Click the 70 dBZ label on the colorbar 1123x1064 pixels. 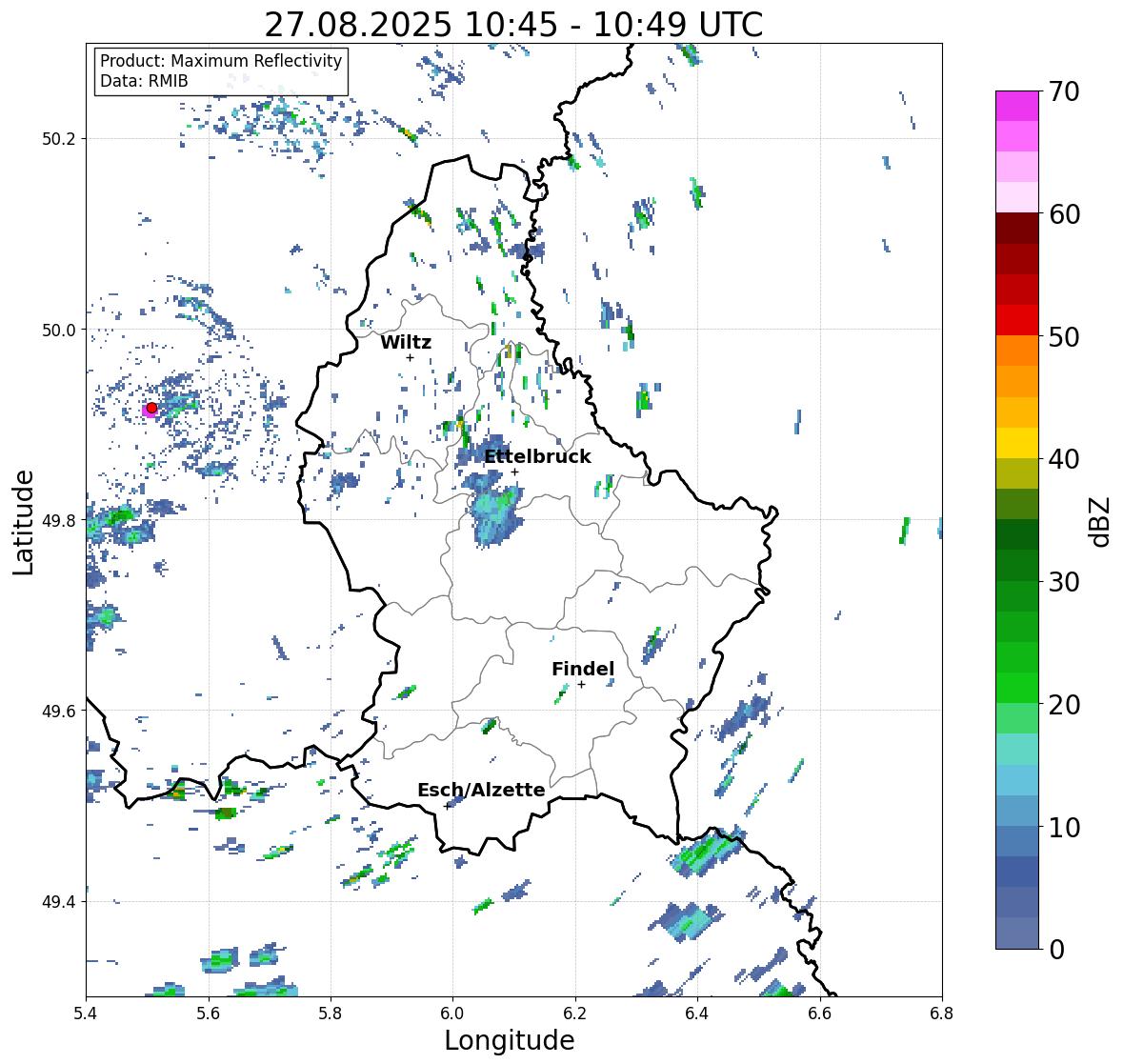[x=1064, y=91]
